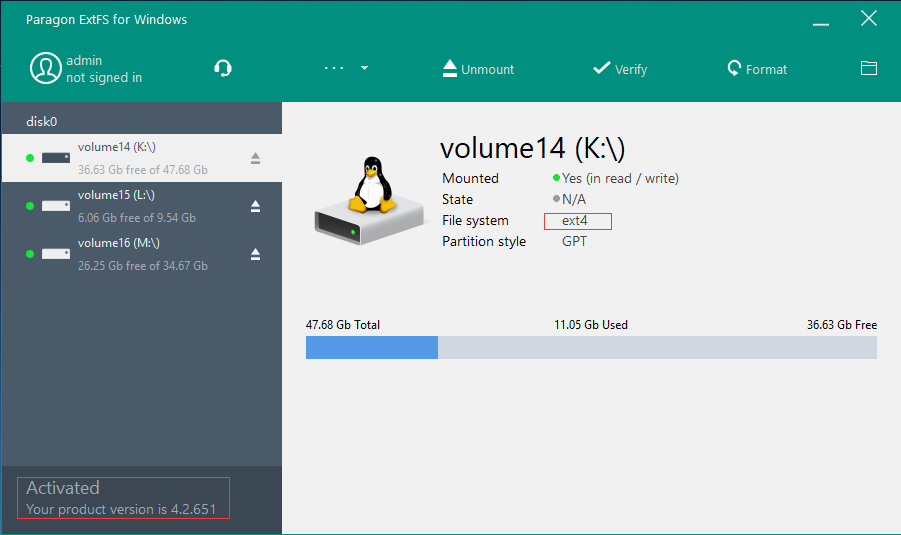Click the volume14 (K:\) heading
This screenshot has width=901, height=535.
click(x=532, y=148)
